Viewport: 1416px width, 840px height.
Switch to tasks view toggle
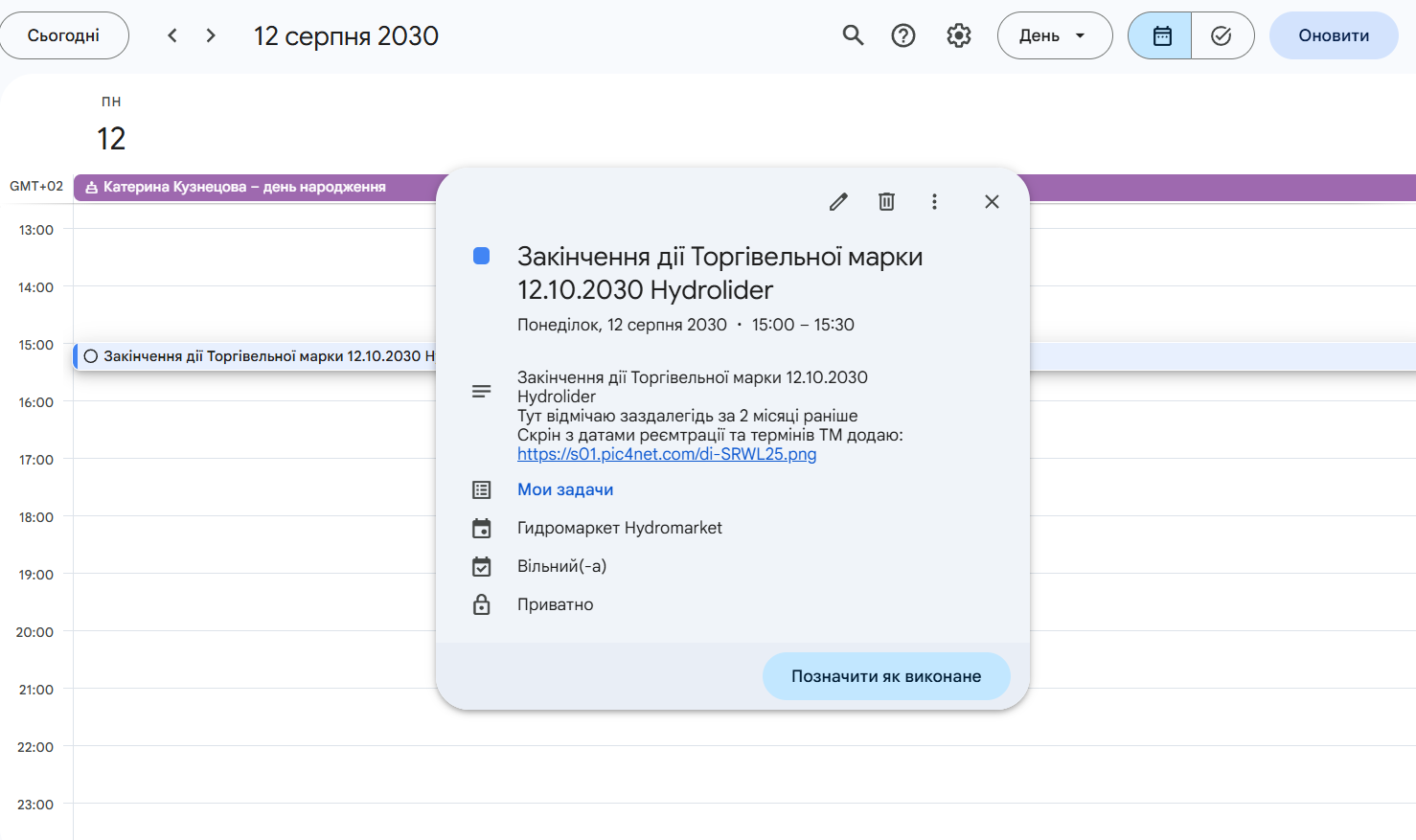pos(1222,35)
